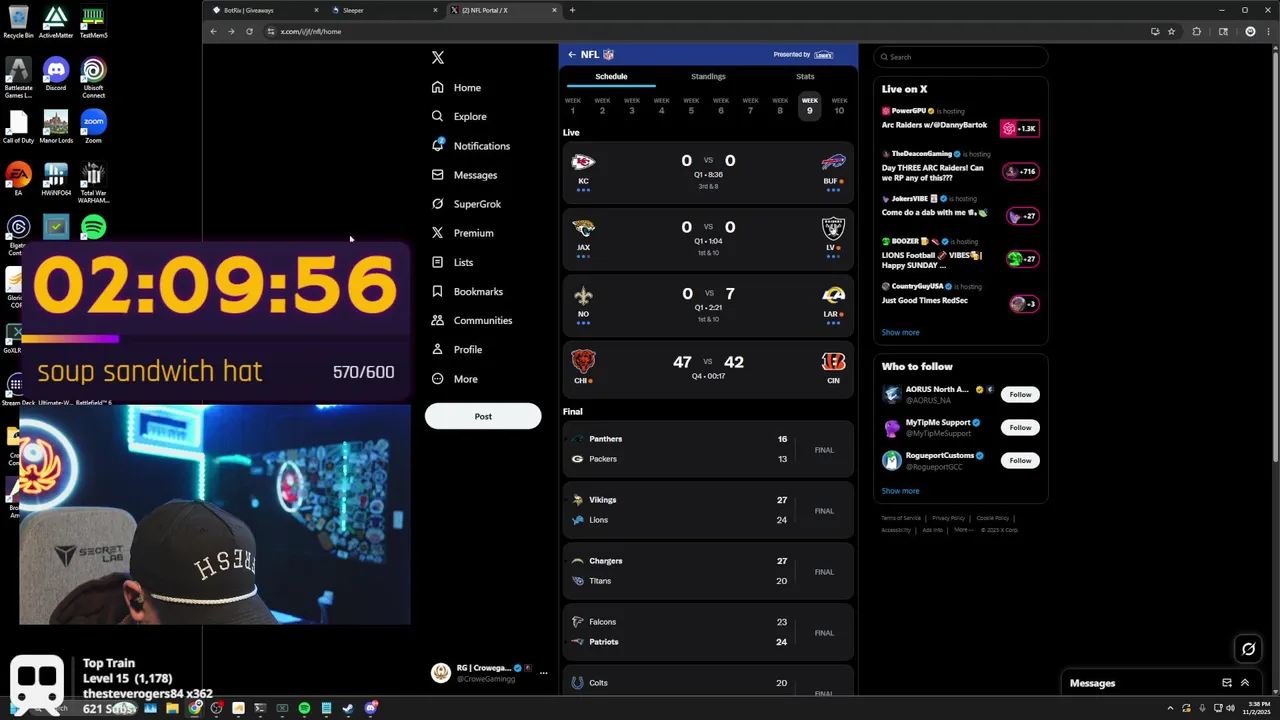
Task: Bookmark this page with star icon
Action: [1171, 31]
